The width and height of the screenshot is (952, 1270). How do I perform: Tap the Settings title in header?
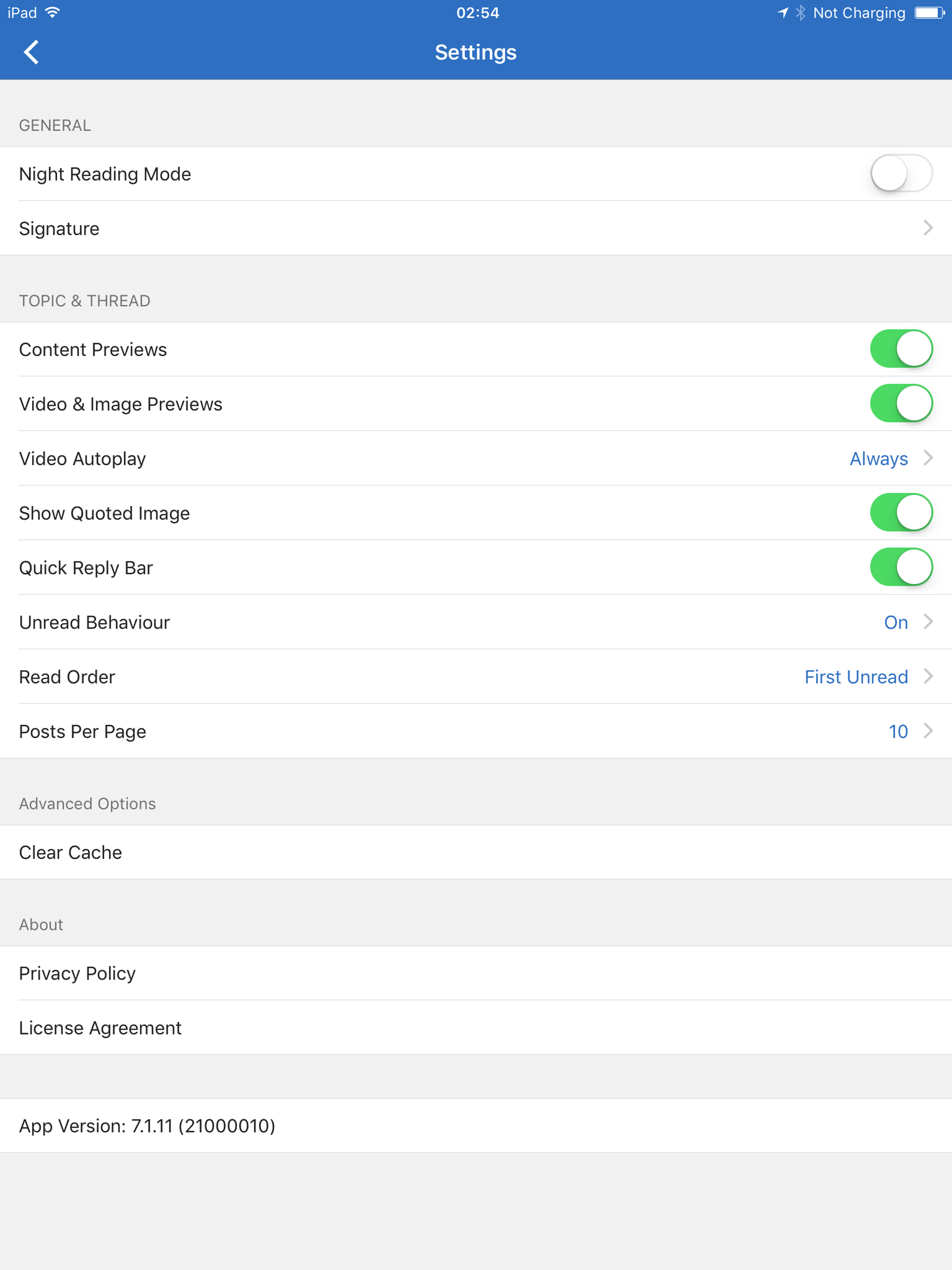476,52
